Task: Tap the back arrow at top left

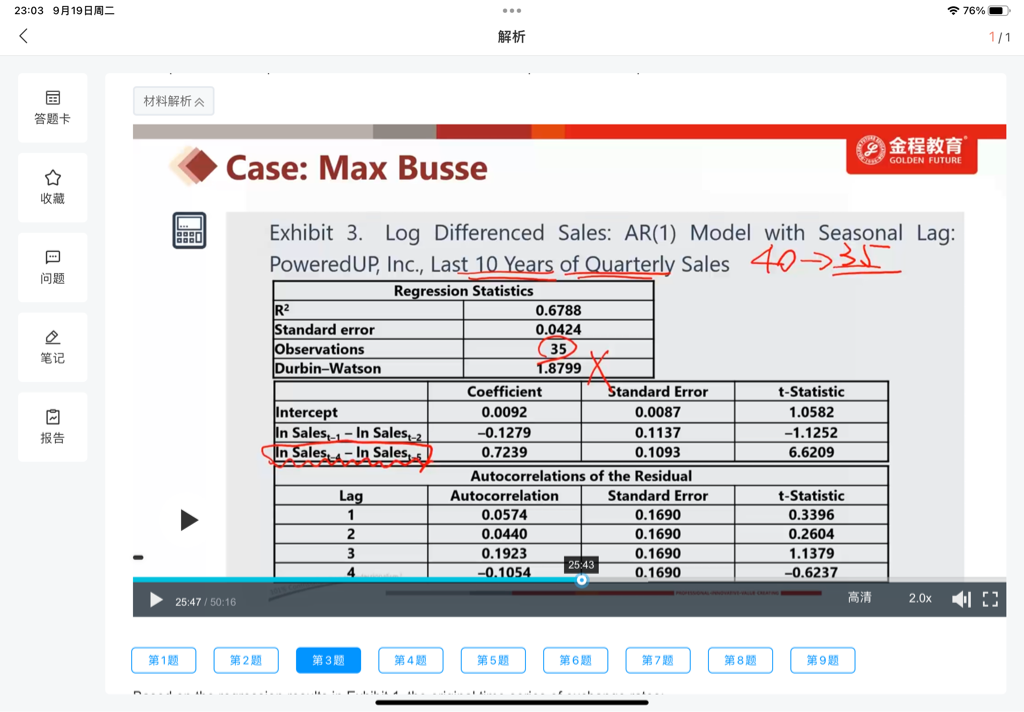Action: pos(24,36)
